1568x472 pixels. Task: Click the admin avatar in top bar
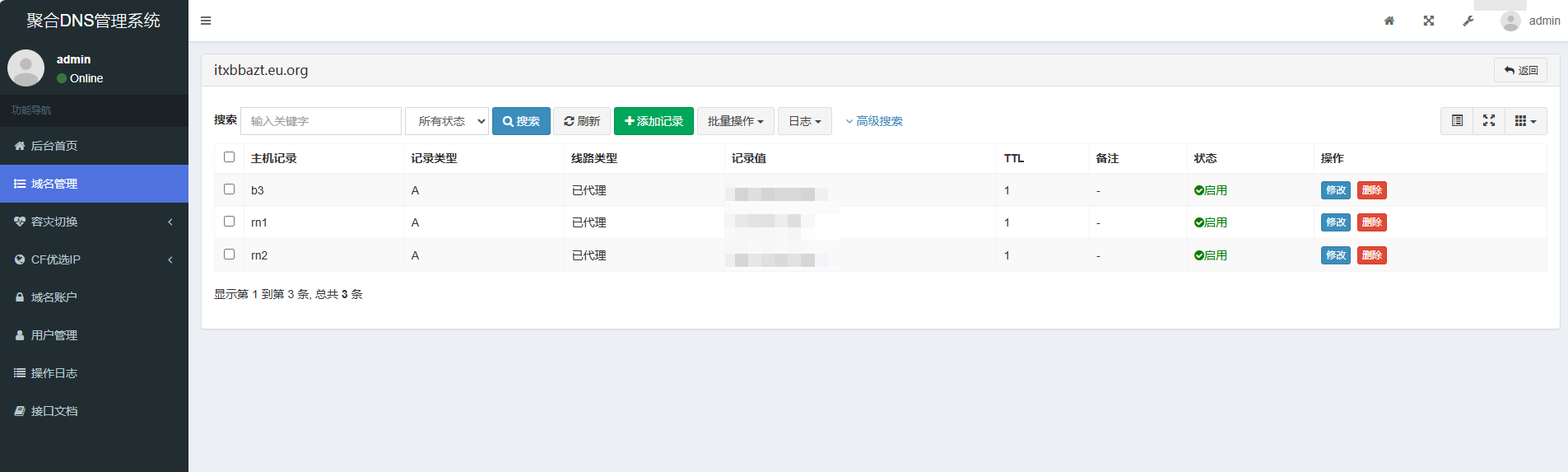click(1510, 21)
